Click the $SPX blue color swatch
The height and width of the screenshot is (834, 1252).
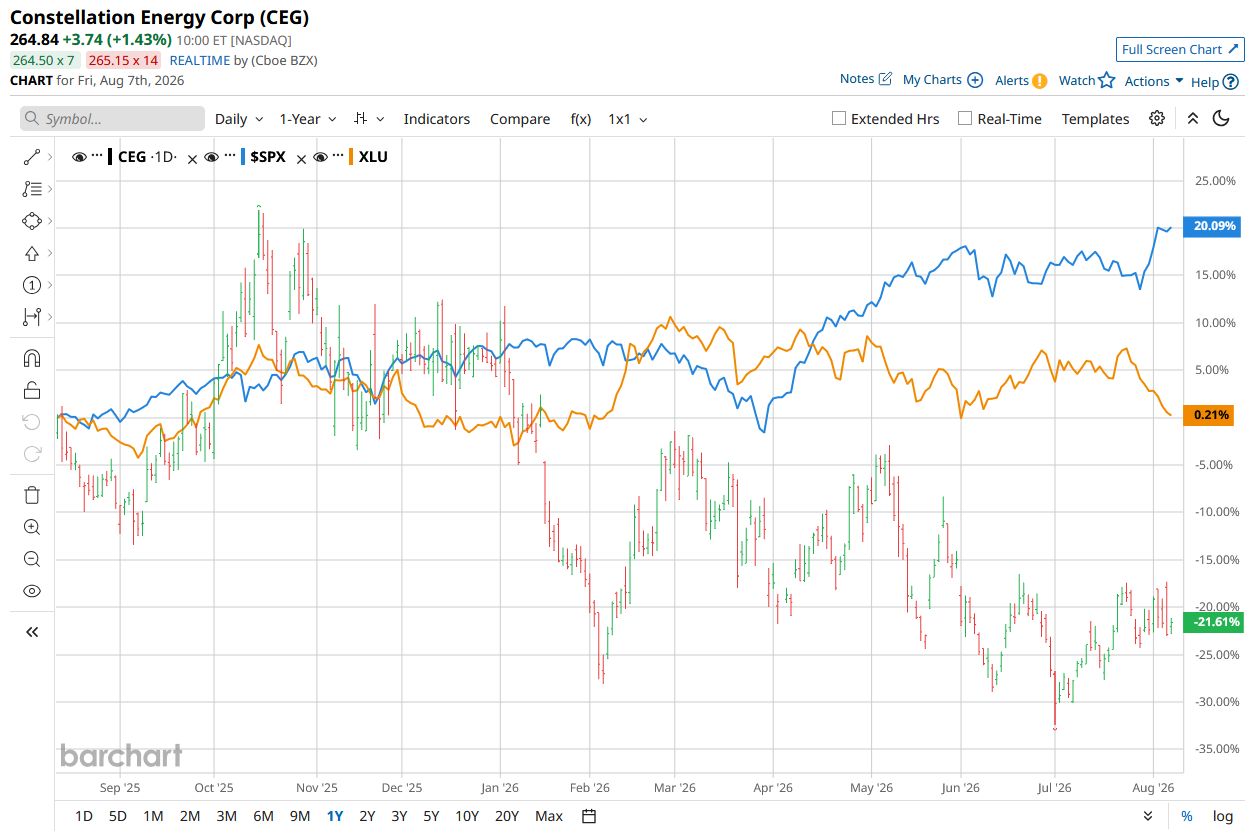[243, 157]
